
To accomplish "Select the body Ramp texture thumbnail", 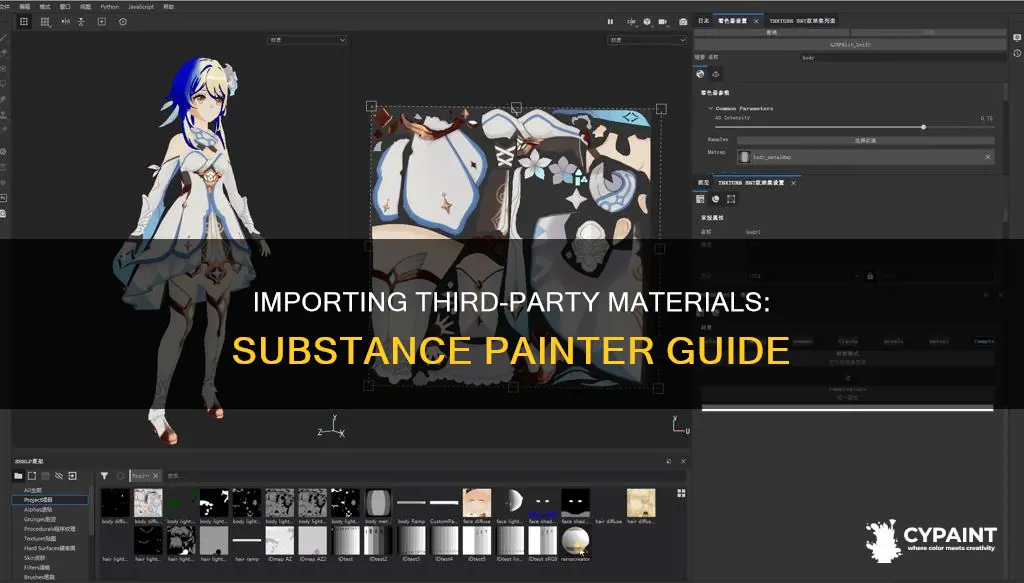I will click(411, 503).
